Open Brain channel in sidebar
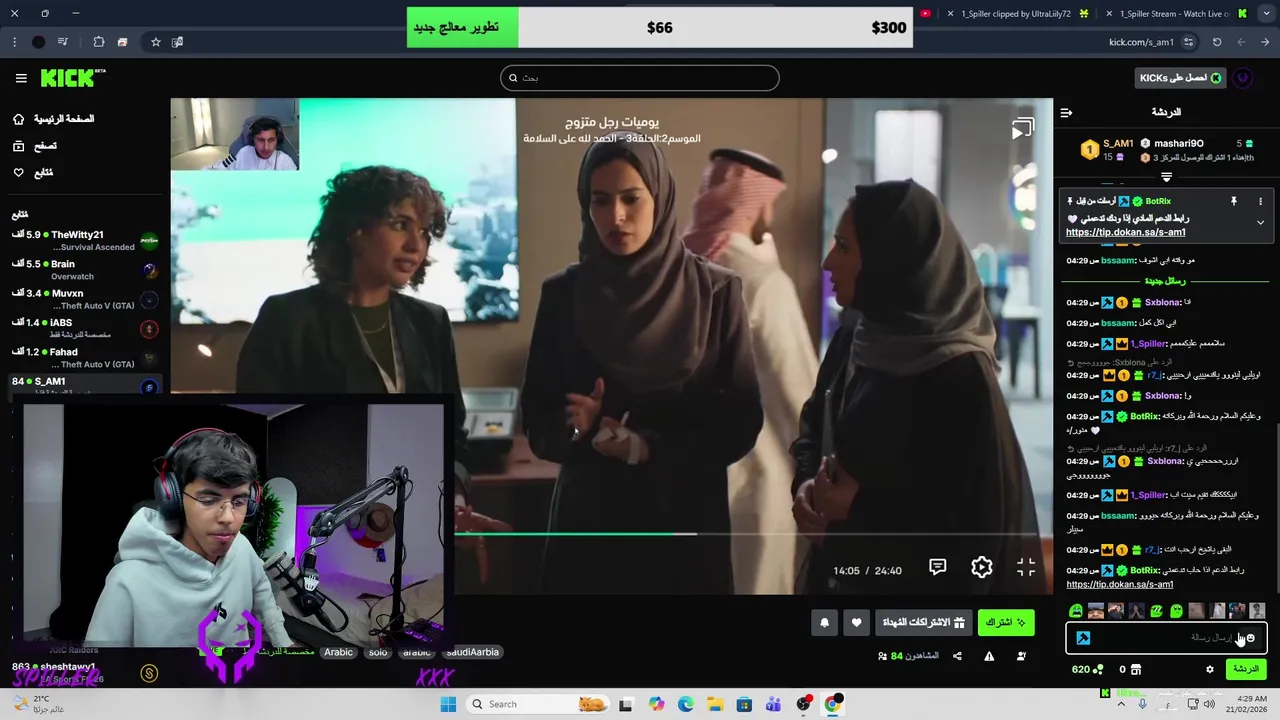This screenshot has height=720, width=1280. [85, 270]
